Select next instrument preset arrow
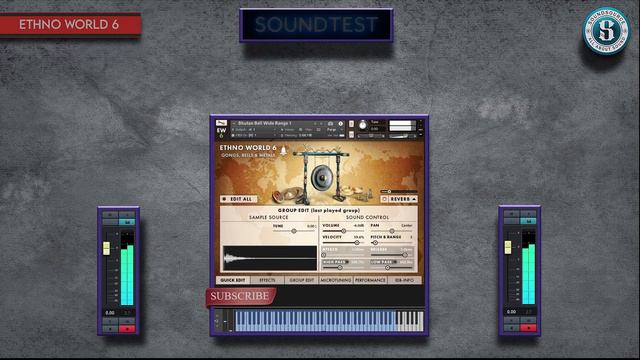This screenshot has width=640, height=360. click(x=321, y=123)
